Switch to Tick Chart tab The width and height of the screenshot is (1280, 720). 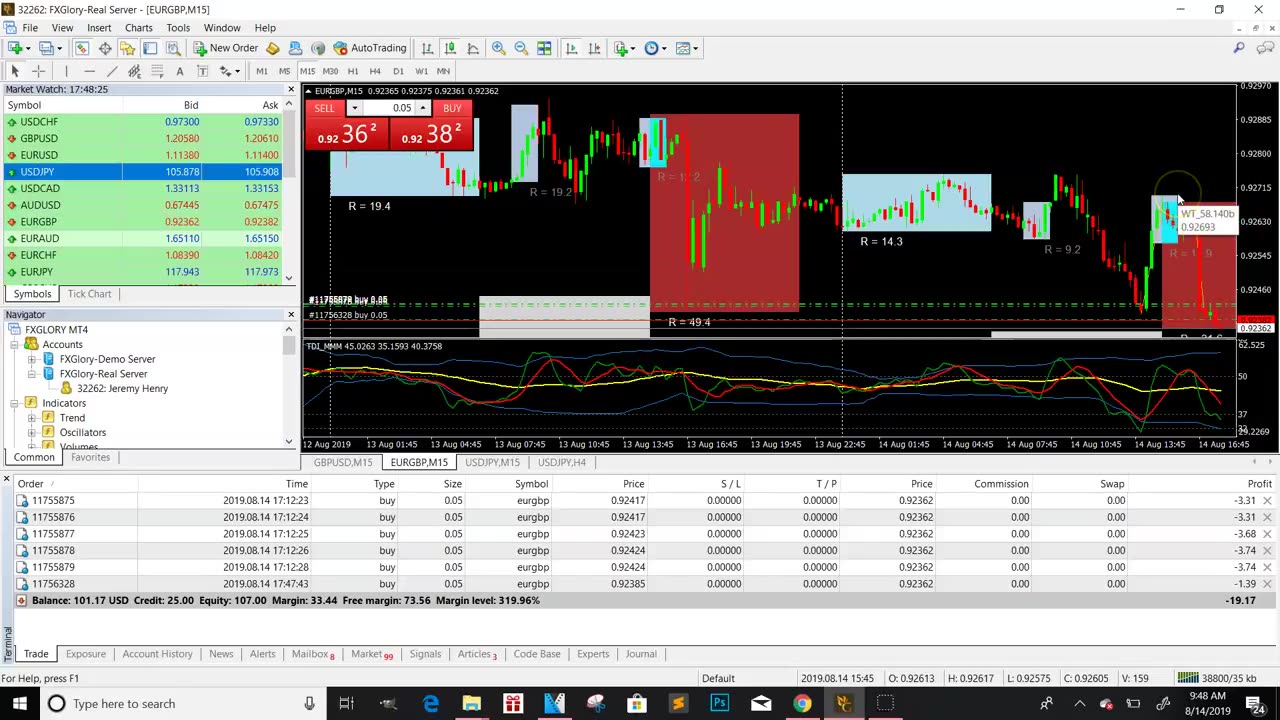pos(89,294)
